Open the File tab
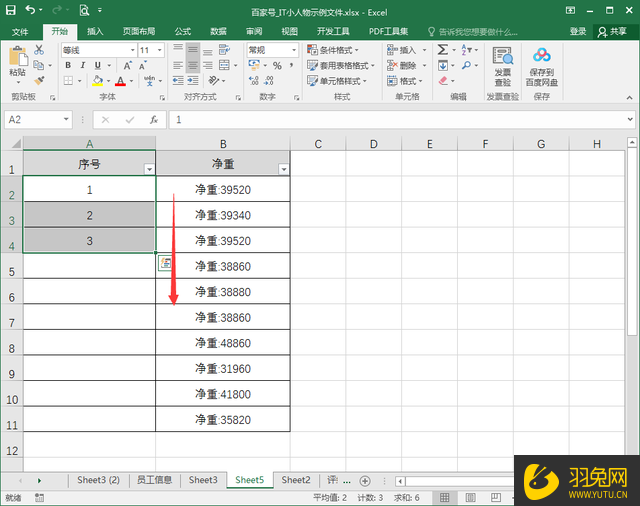This screenshot has height=506, width=640. [20, 31]
